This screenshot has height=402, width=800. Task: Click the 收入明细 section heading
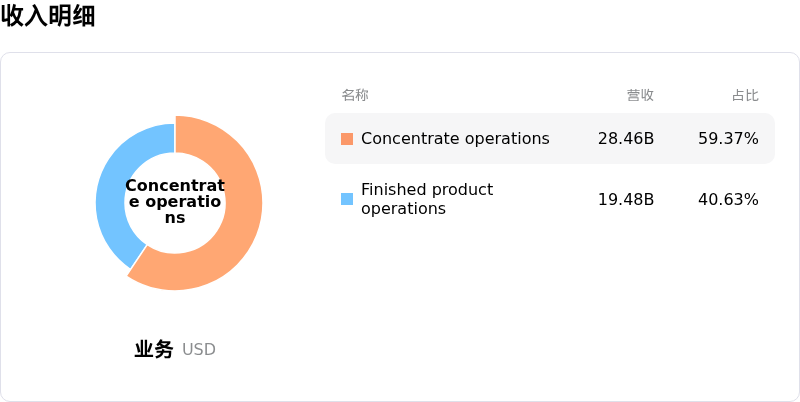click(48, 16)
